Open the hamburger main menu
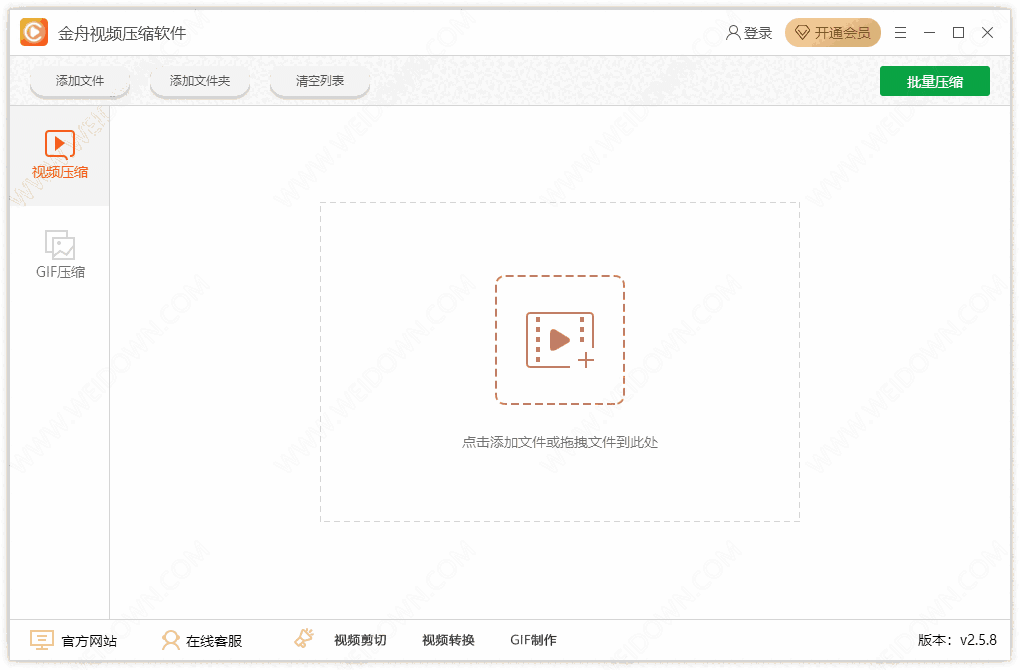The image size is (1020, 670). click(x=901, y=33)
